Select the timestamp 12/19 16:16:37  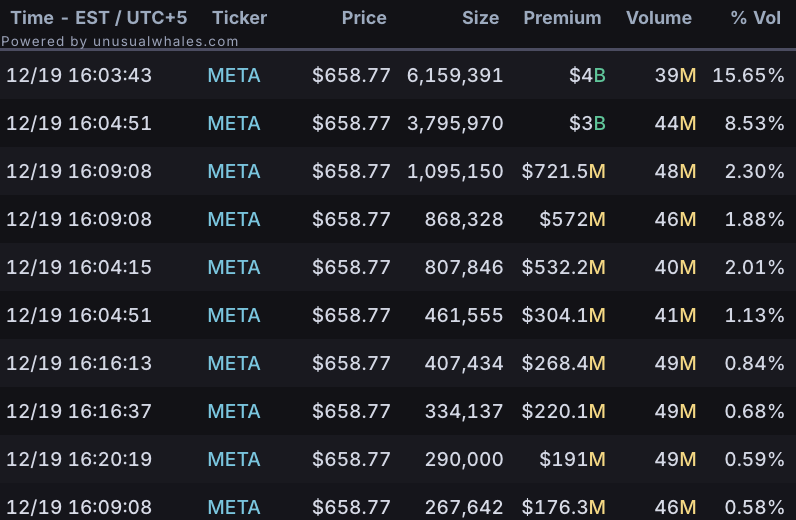(x=79, y=411)
